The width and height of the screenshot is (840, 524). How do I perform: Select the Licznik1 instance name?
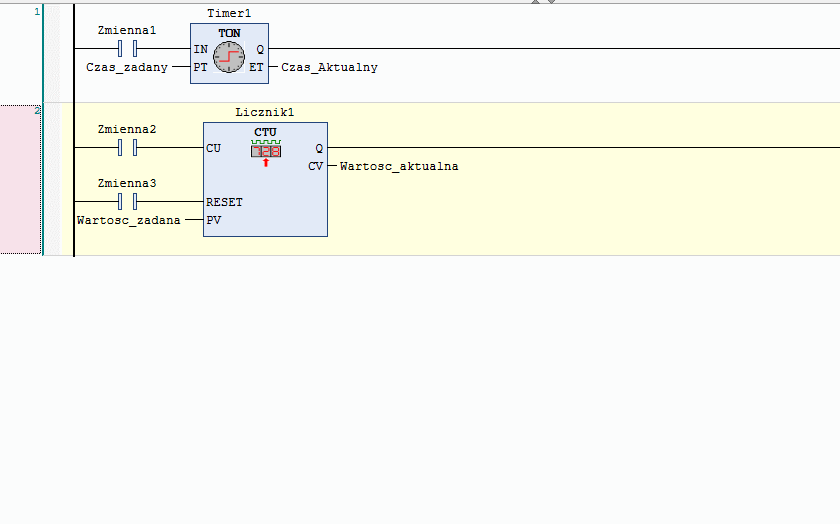pyautogui.click(x=265, y=113)
